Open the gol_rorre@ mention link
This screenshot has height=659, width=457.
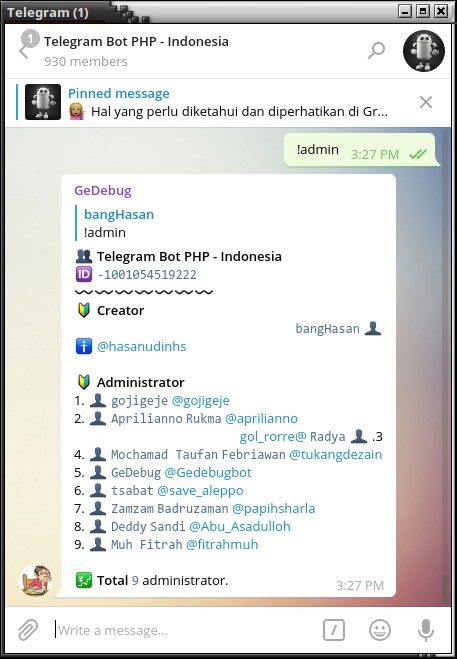[273, 437]
